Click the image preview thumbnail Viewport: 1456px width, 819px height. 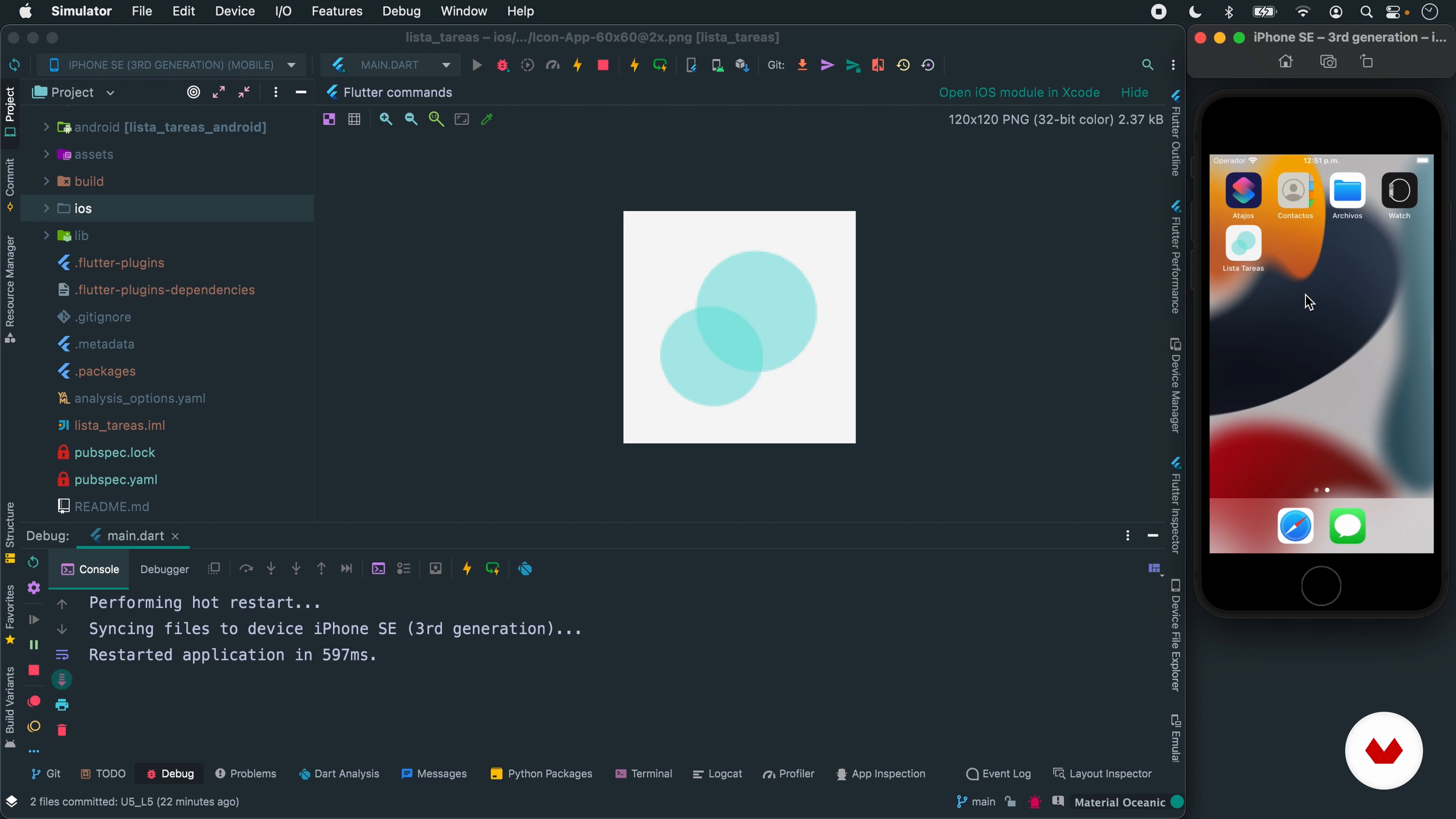click(739, 327)
